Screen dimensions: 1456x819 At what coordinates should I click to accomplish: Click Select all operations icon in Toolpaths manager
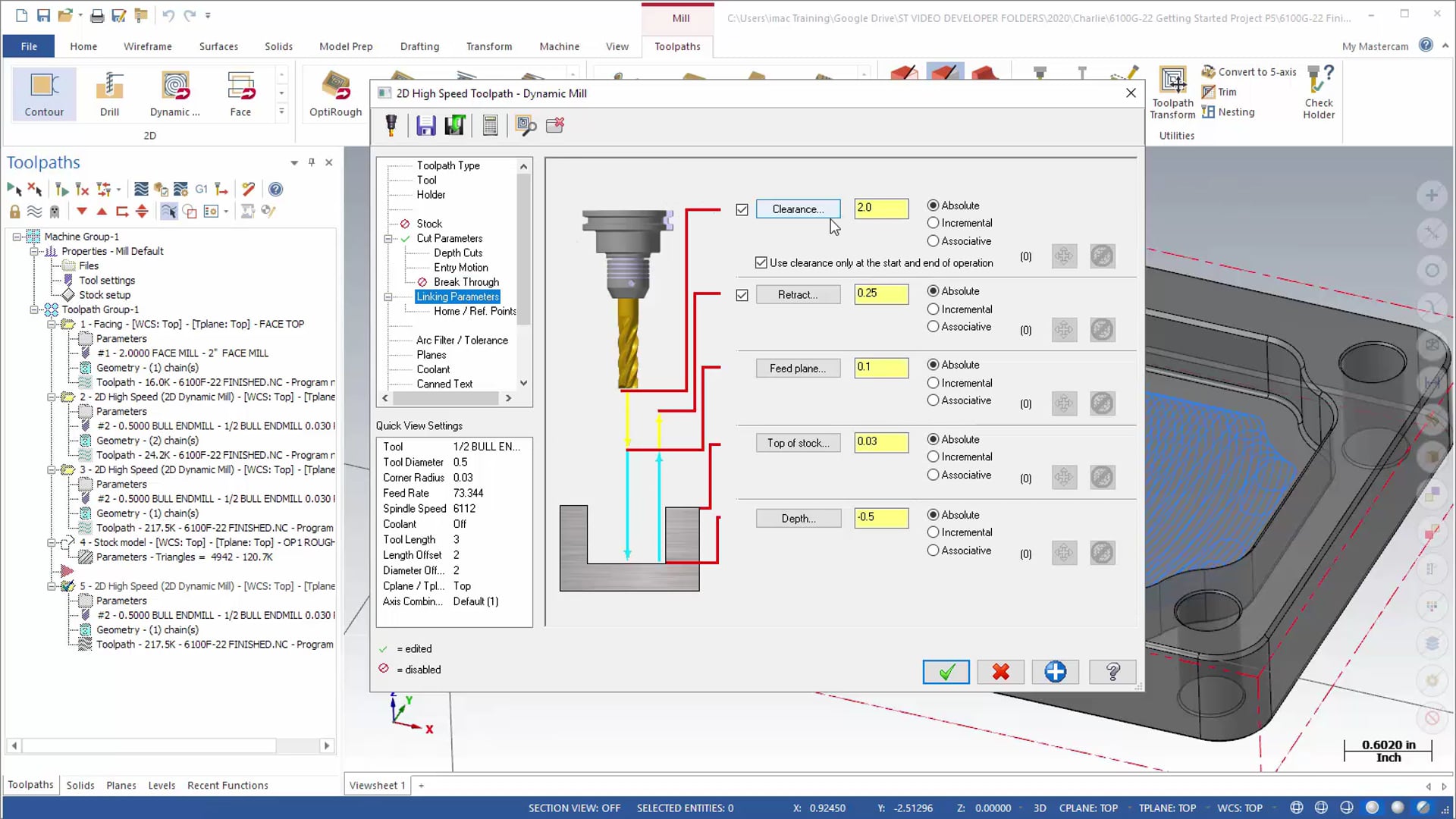click(14, 189)
